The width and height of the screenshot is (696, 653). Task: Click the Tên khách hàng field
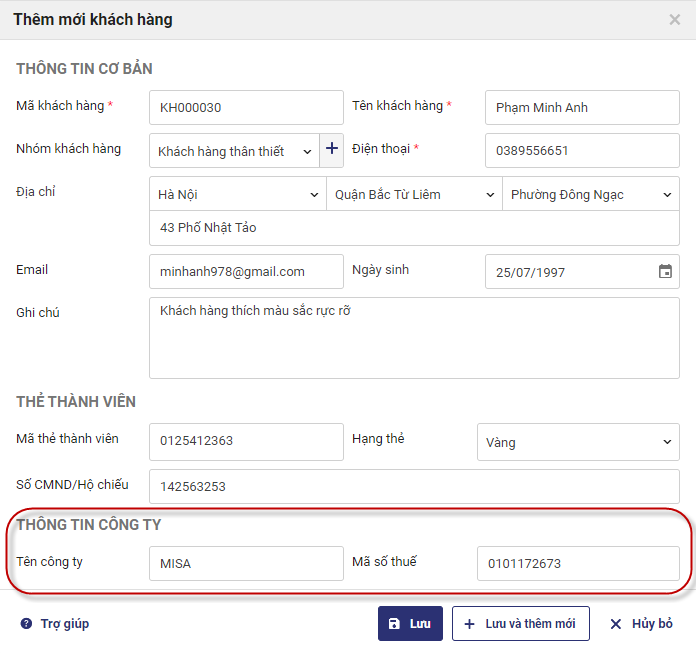[581, 108]
